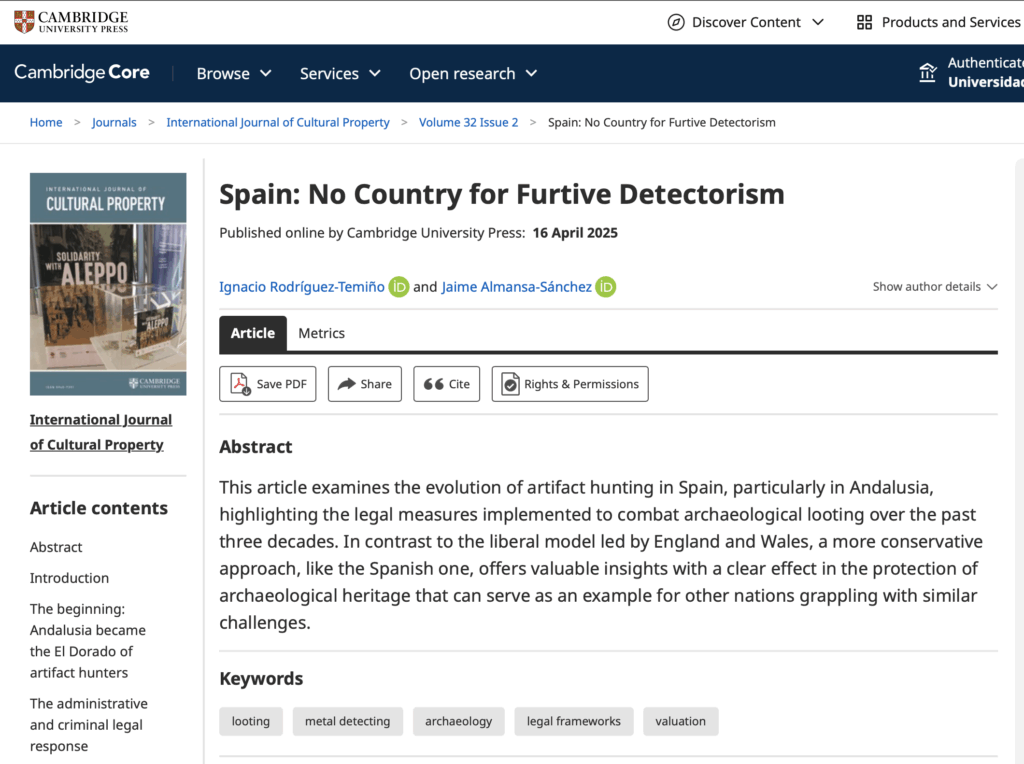The width and height of the screenshot is (1024, 764).
Task: Click the Products and Services grid icon
Action: click(x=865, y=22)
